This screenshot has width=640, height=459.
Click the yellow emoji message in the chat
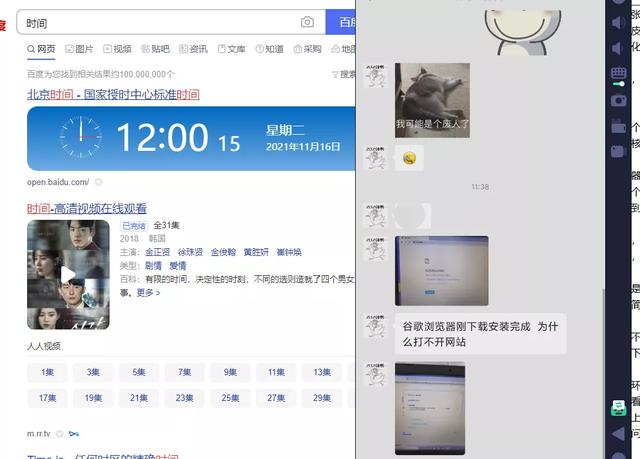409,158
